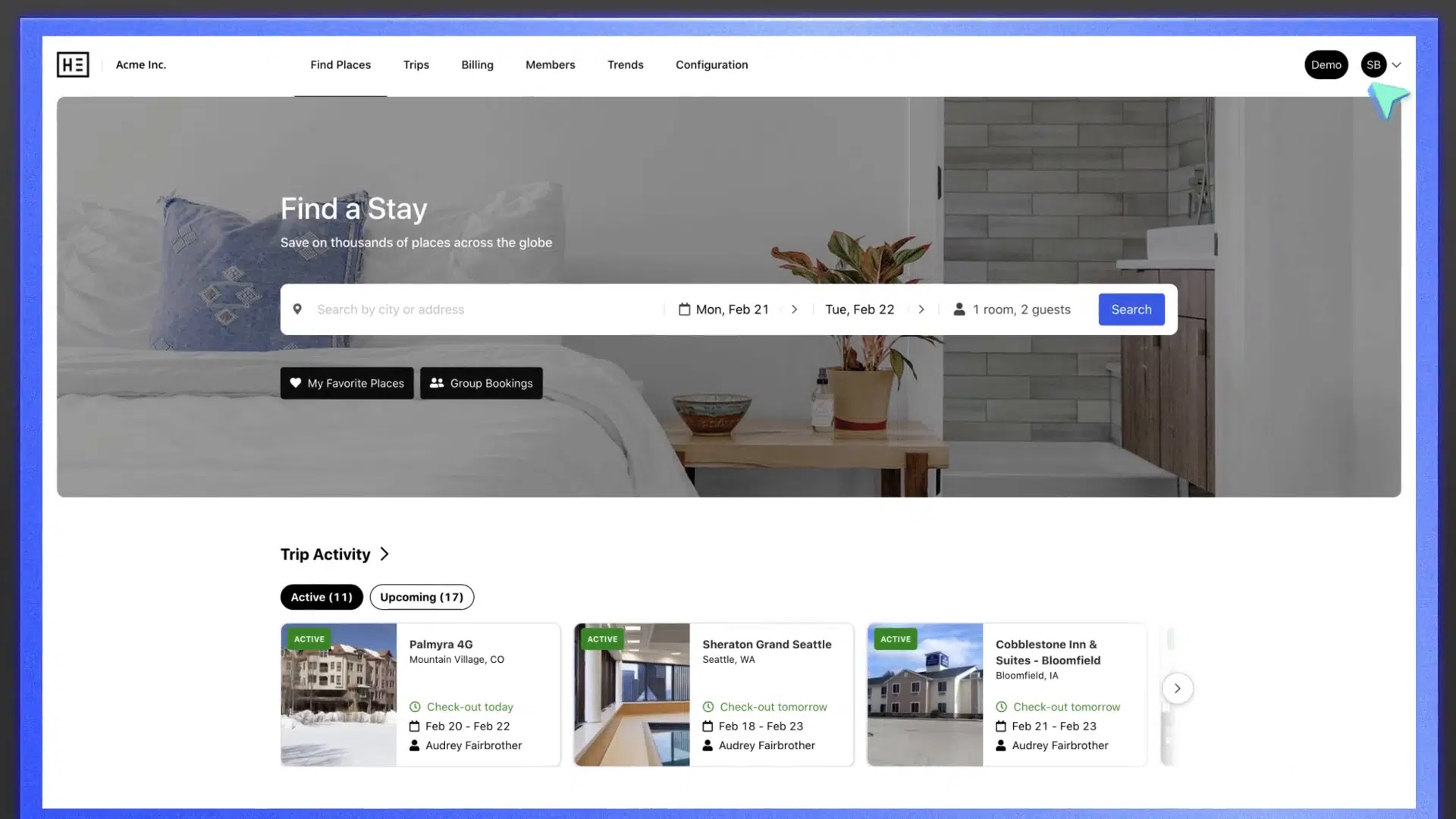Open the 1 room, 2 guests selector

coord(1021,309)
